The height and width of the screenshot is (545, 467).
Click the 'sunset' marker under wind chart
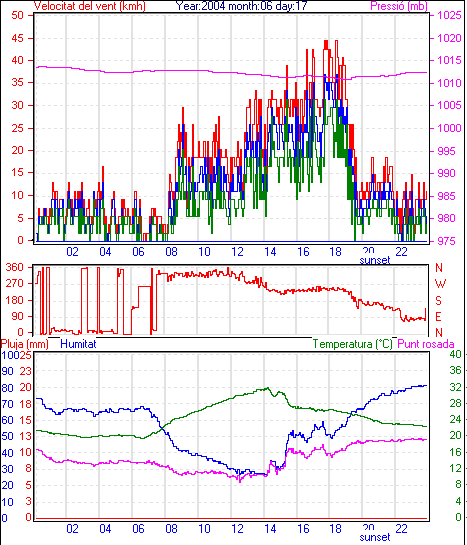pos(375,260)
